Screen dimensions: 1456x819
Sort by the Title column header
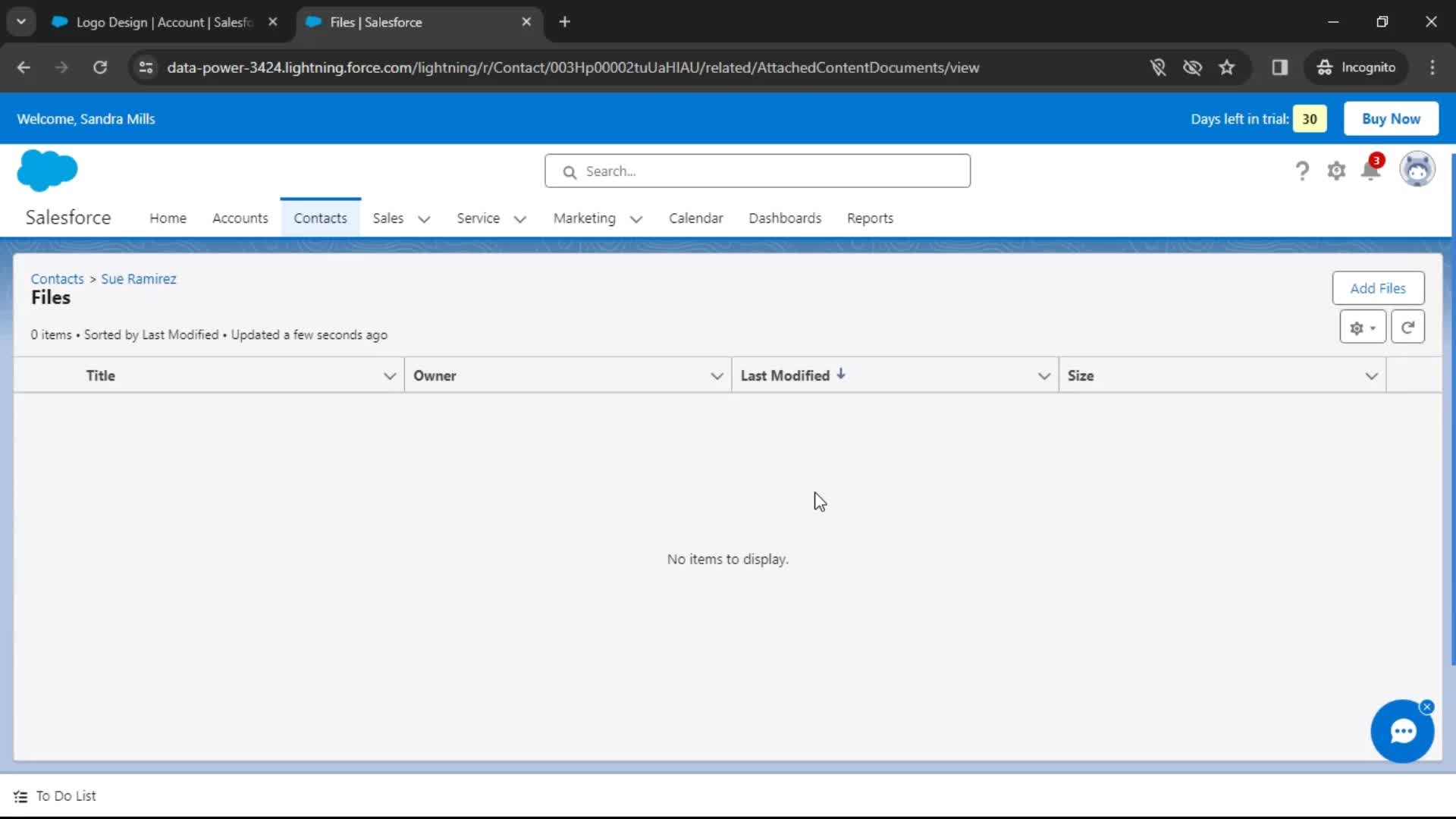[100, 376]
